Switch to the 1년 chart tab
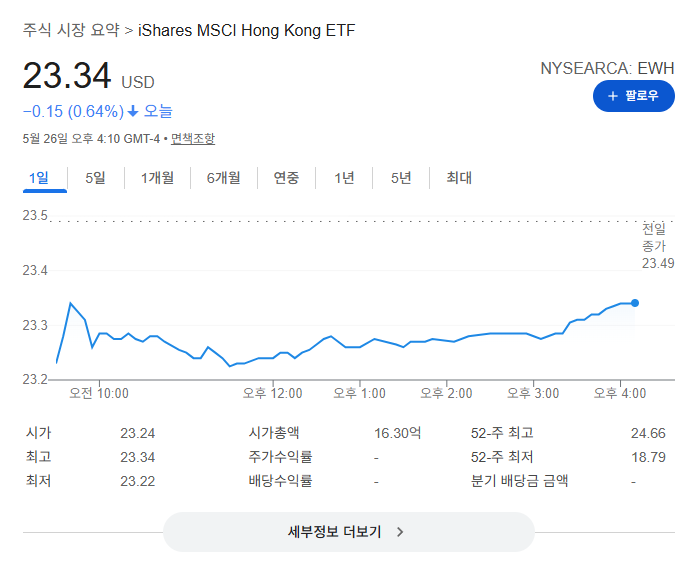The height and width of the screenshot is (572, 692). 344,178
